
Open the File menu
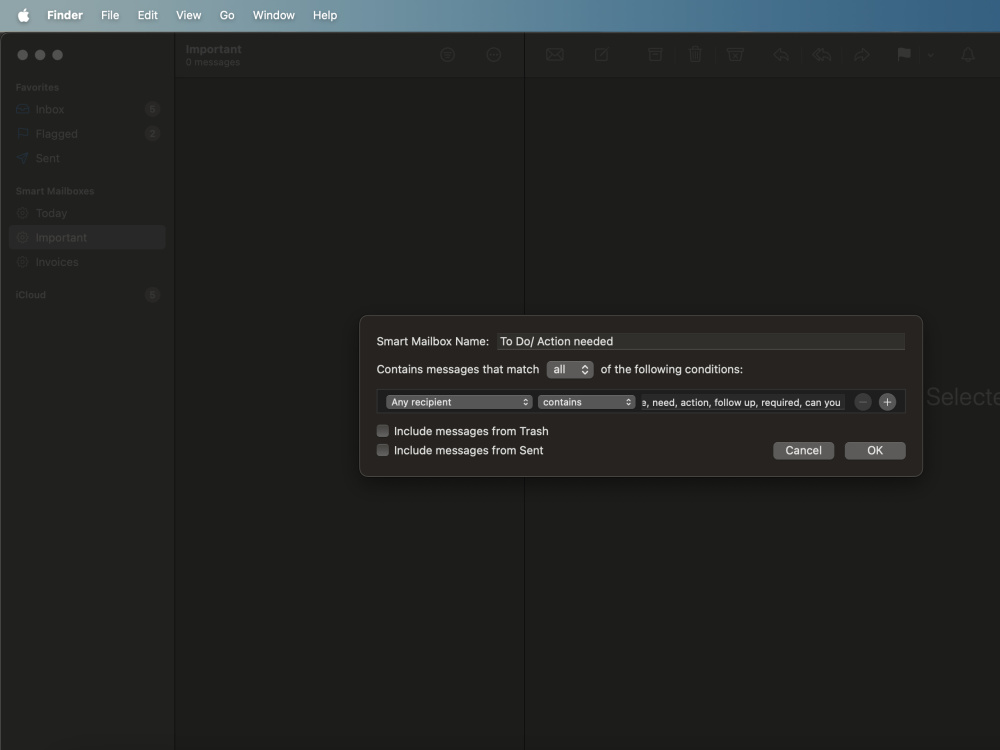[110, 15]
